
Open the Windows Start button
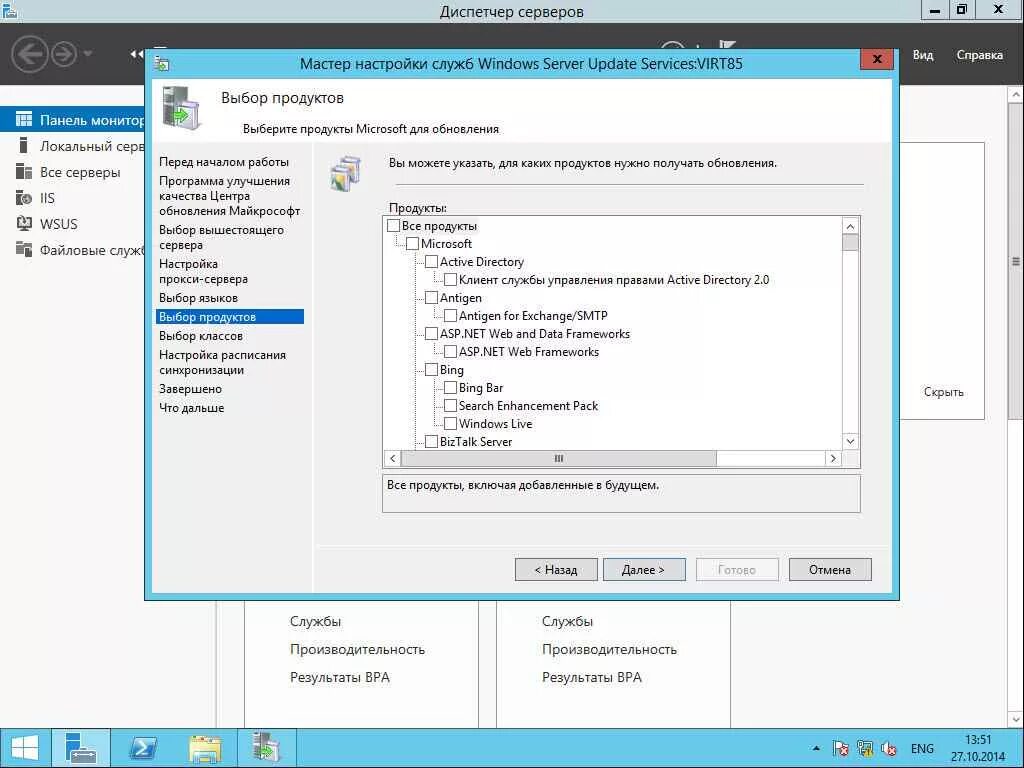pyautogui.click(x=25, y=748)
